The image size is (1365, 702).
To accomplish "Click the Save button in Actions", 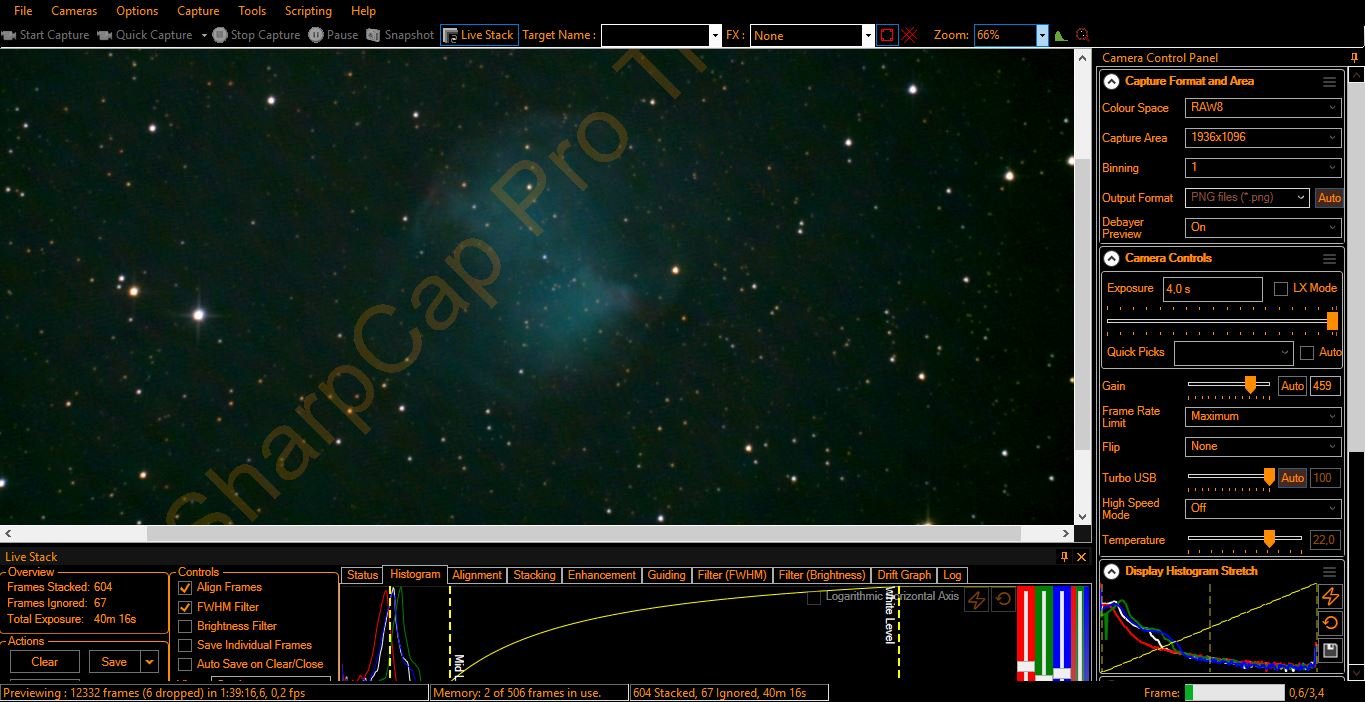I will tap(114, 662).
